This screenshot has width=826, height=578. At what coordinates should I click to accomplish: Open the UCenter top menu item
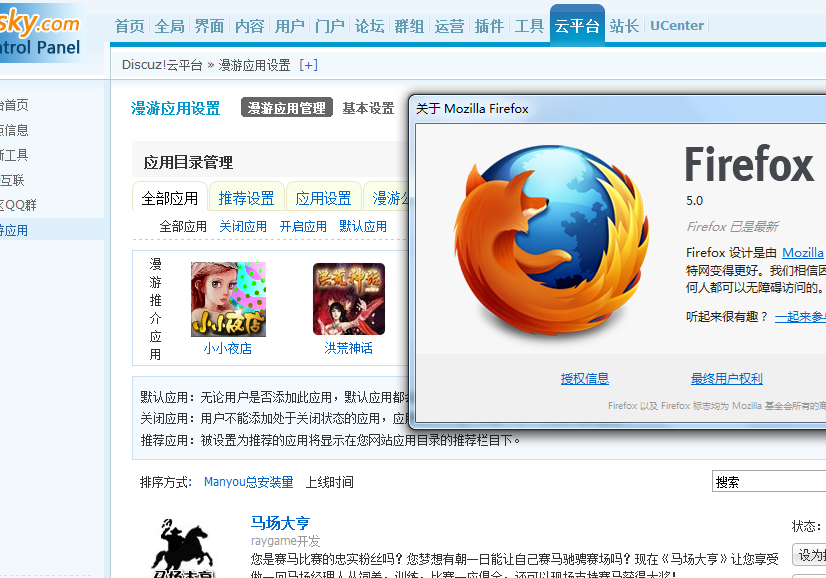(677, 26)
